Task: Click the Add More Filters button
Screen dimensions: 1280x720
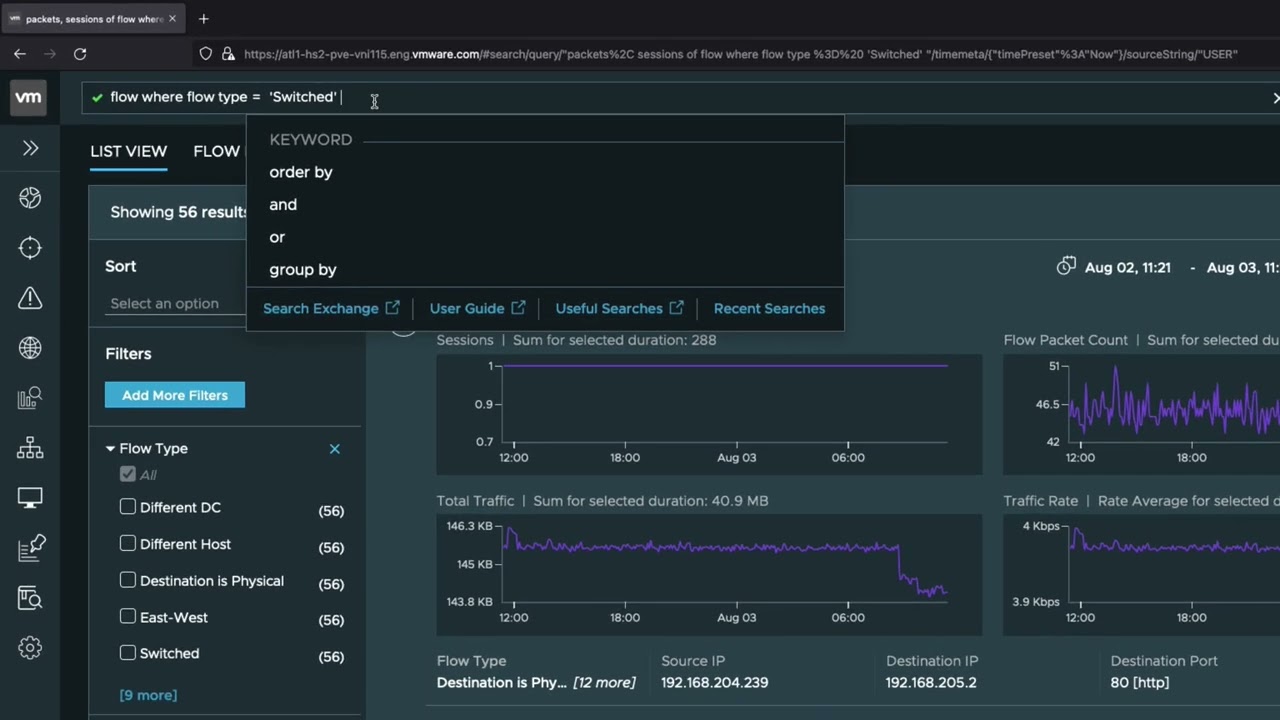Action: pyautogui.click(x=175, y=395)
